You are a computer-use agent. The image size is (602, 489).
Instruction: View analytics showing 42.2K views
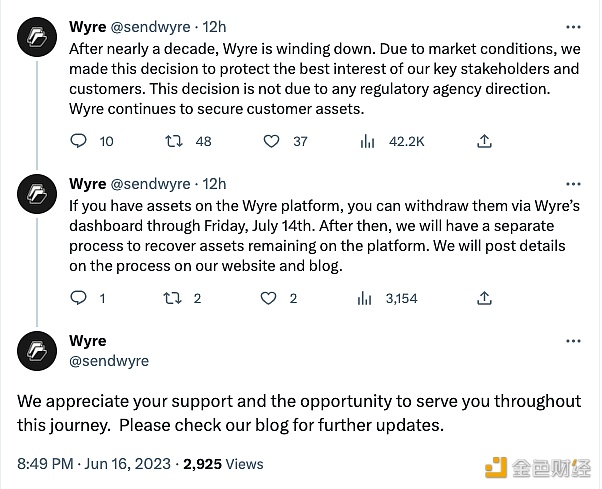[x=367, y=142]
